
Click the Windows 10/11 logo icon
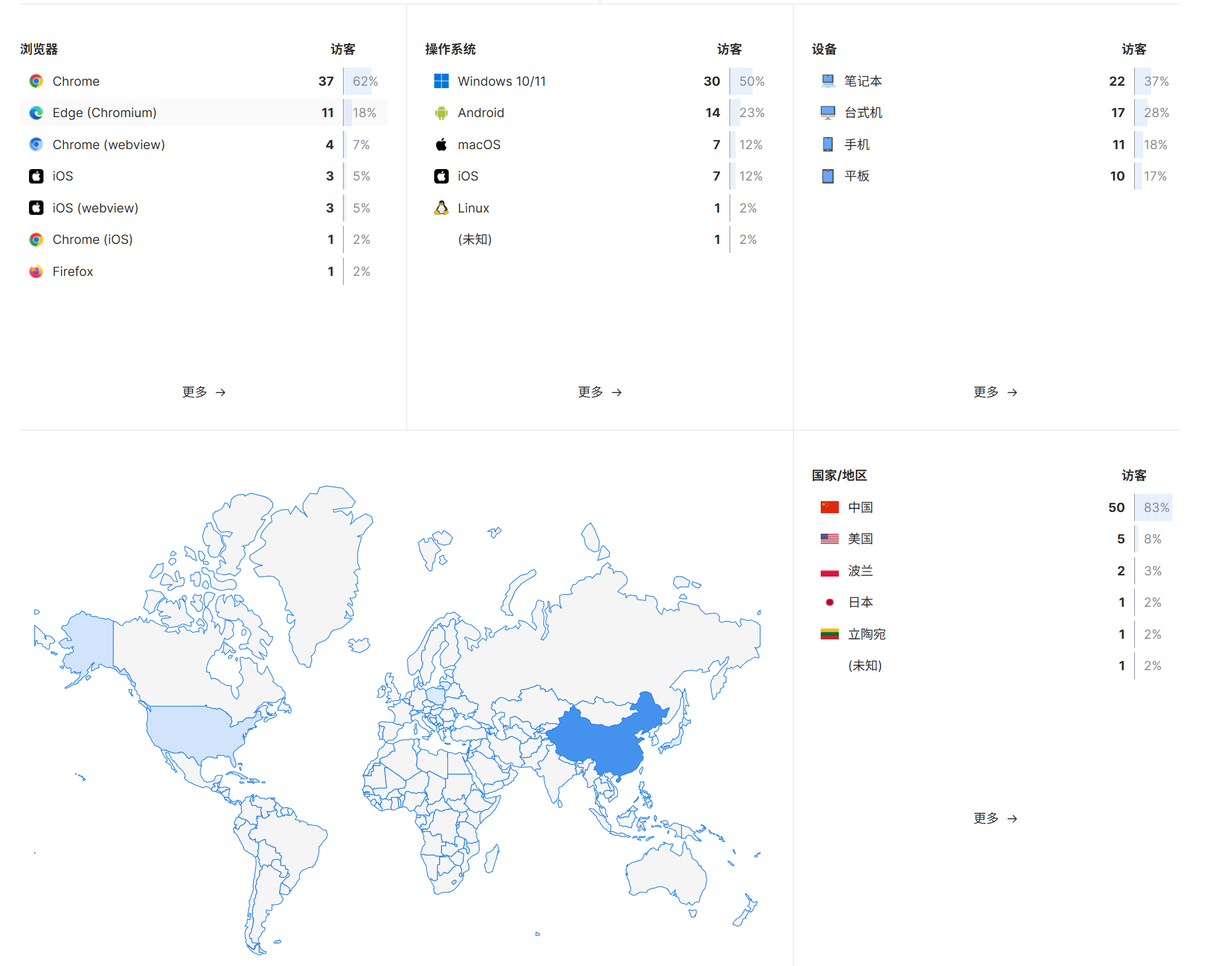441,81
